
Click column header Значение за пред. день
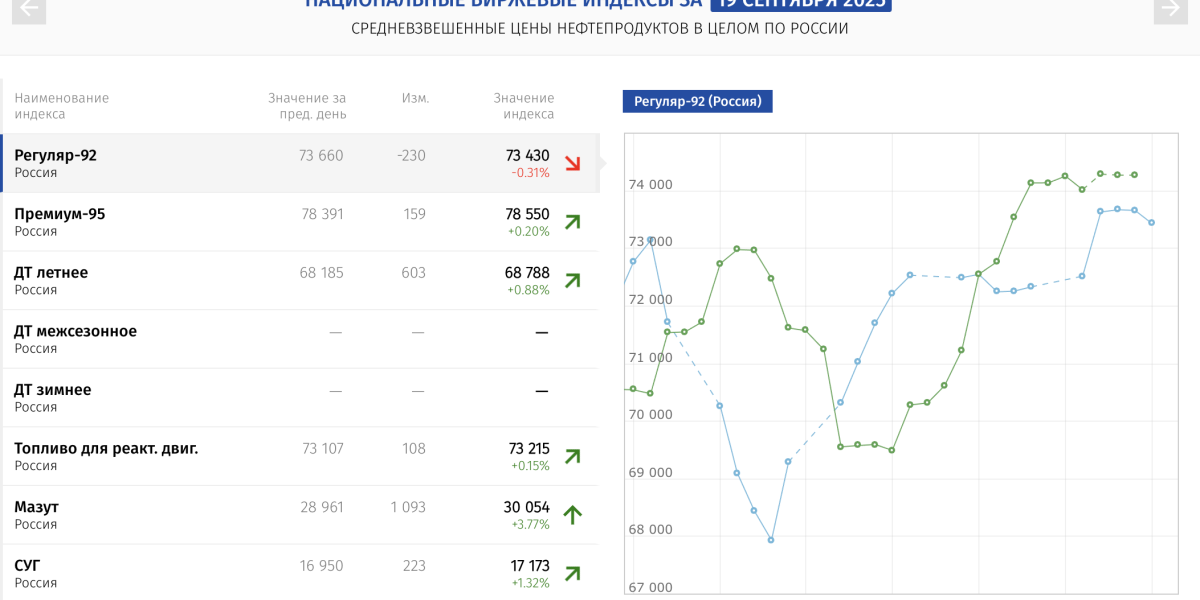pos(307,106)
